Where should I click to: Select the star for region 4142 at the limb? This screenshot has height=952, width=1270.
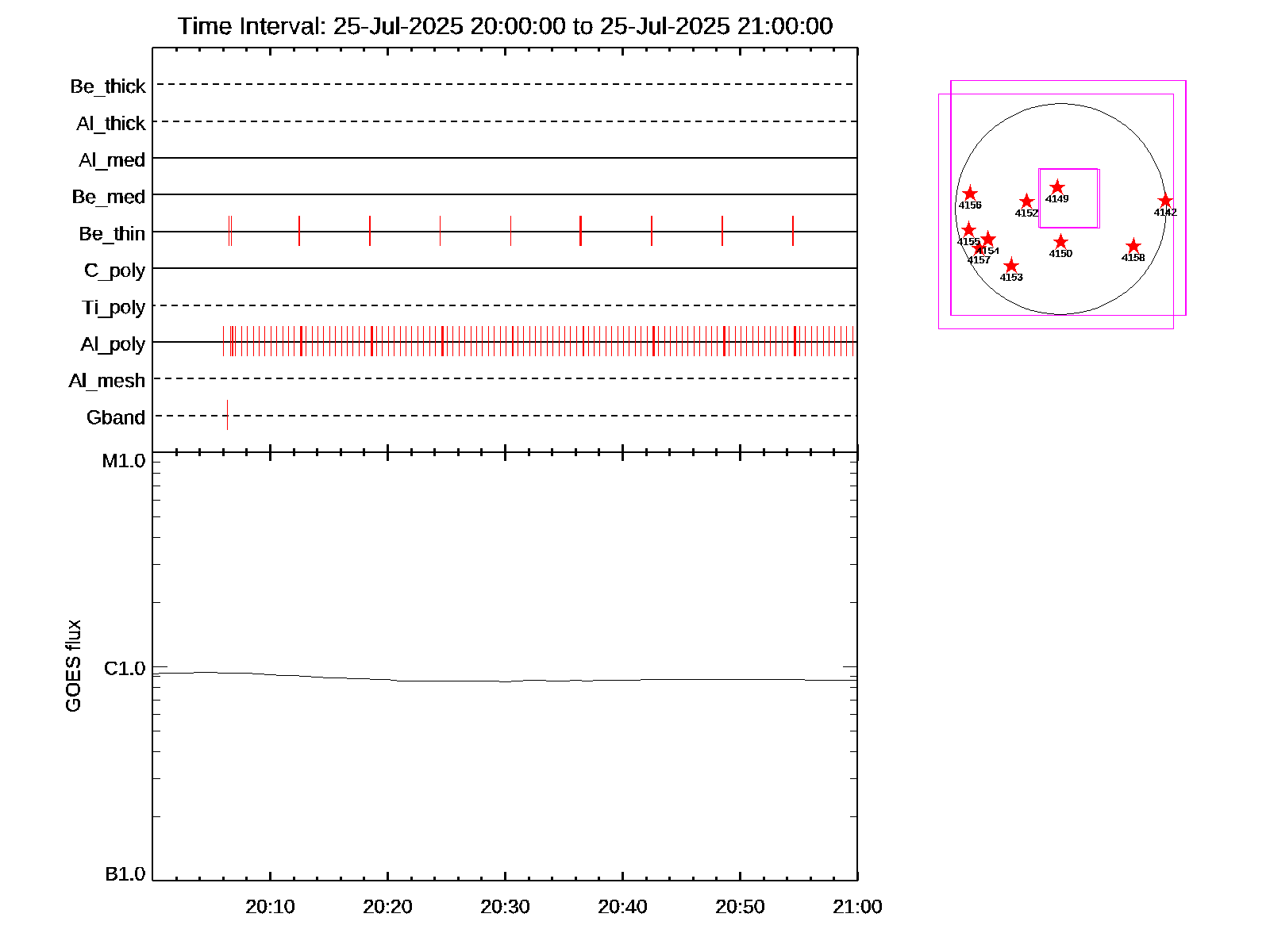[1165, 201]
